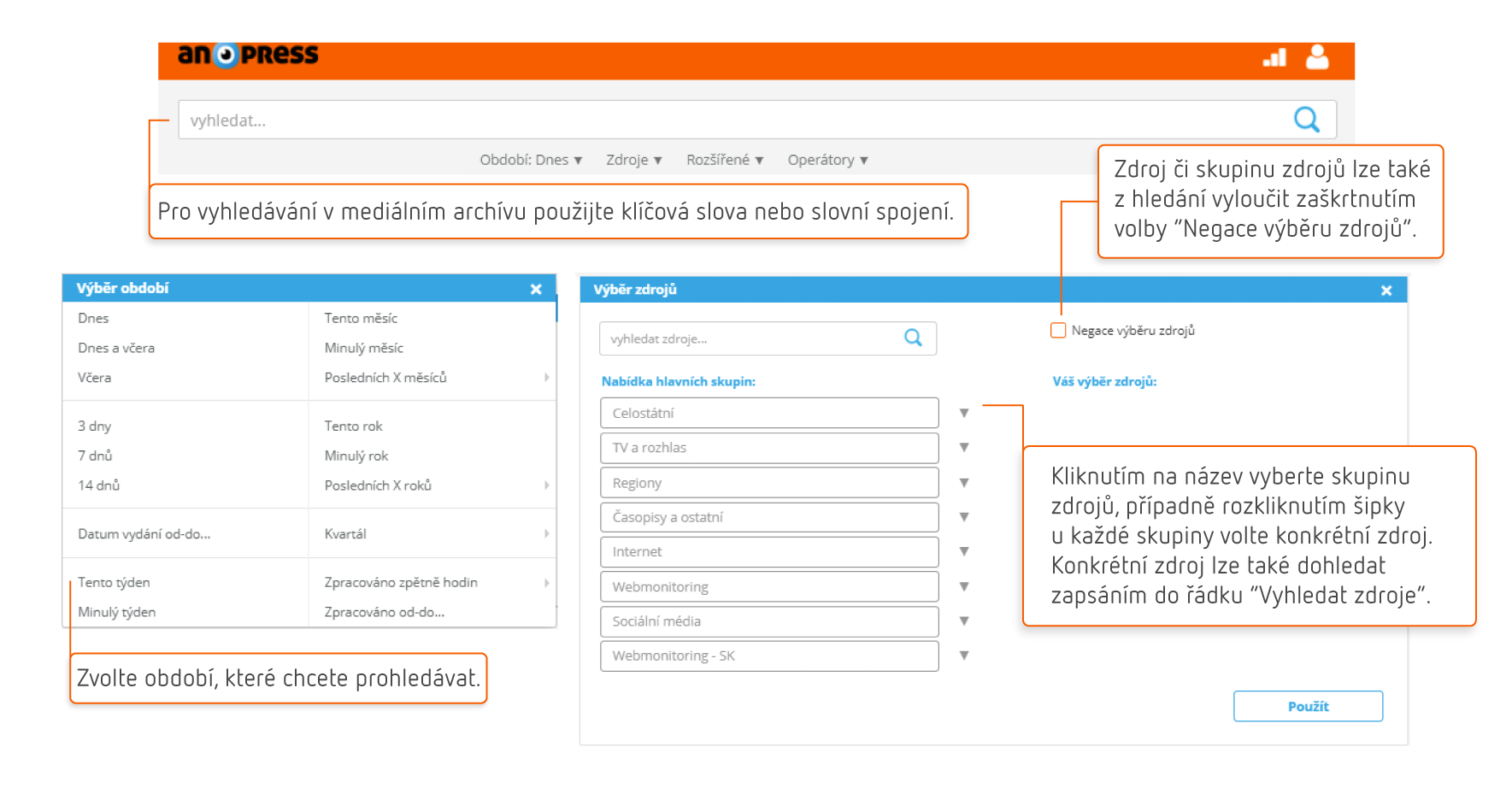Click the Anopress logo
This screenshot has height=788, width=1512.
click(x=248, y=56)
